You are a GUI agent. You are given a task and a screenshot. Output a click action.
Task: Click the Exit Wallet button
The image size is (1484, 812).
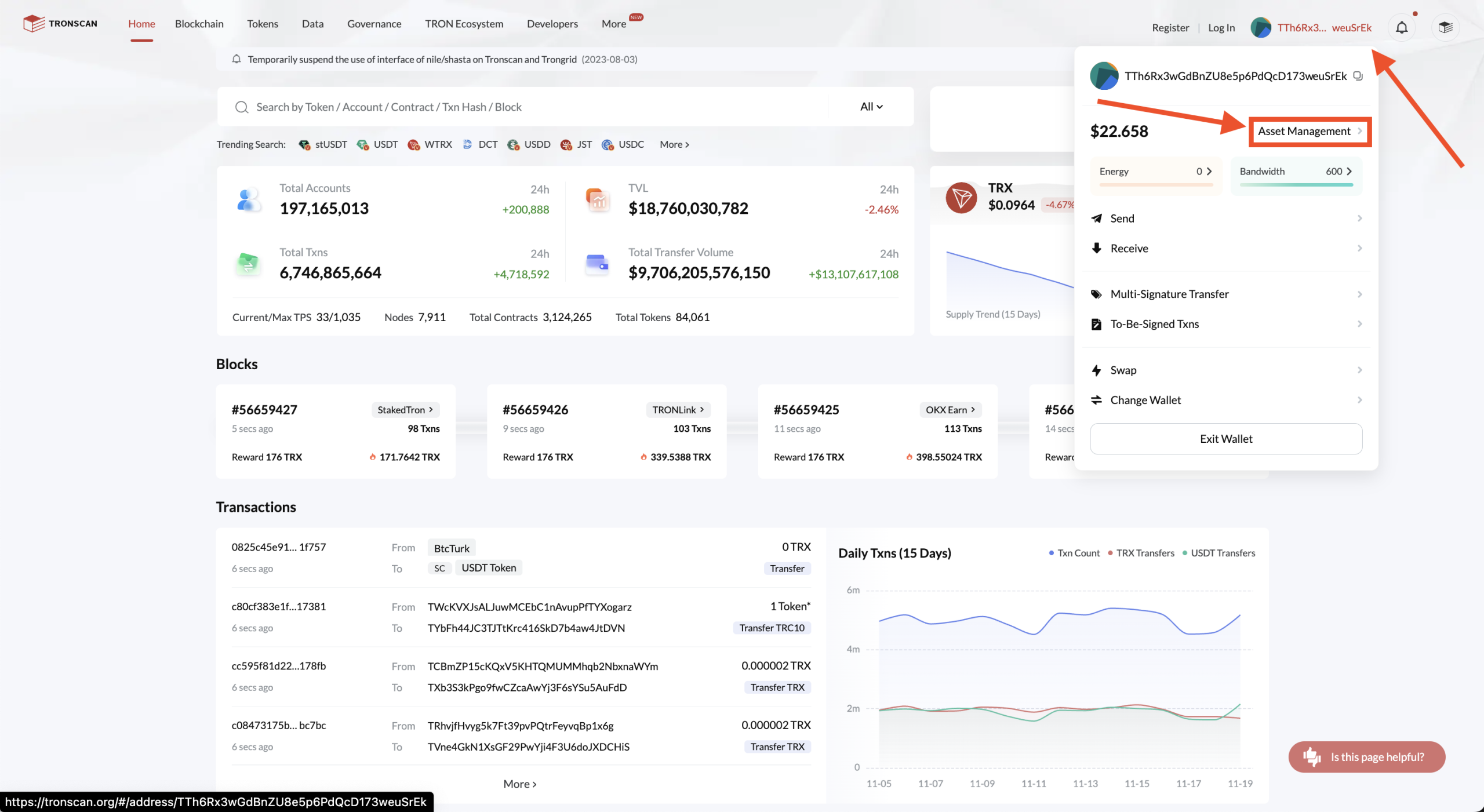[1225, 439]
